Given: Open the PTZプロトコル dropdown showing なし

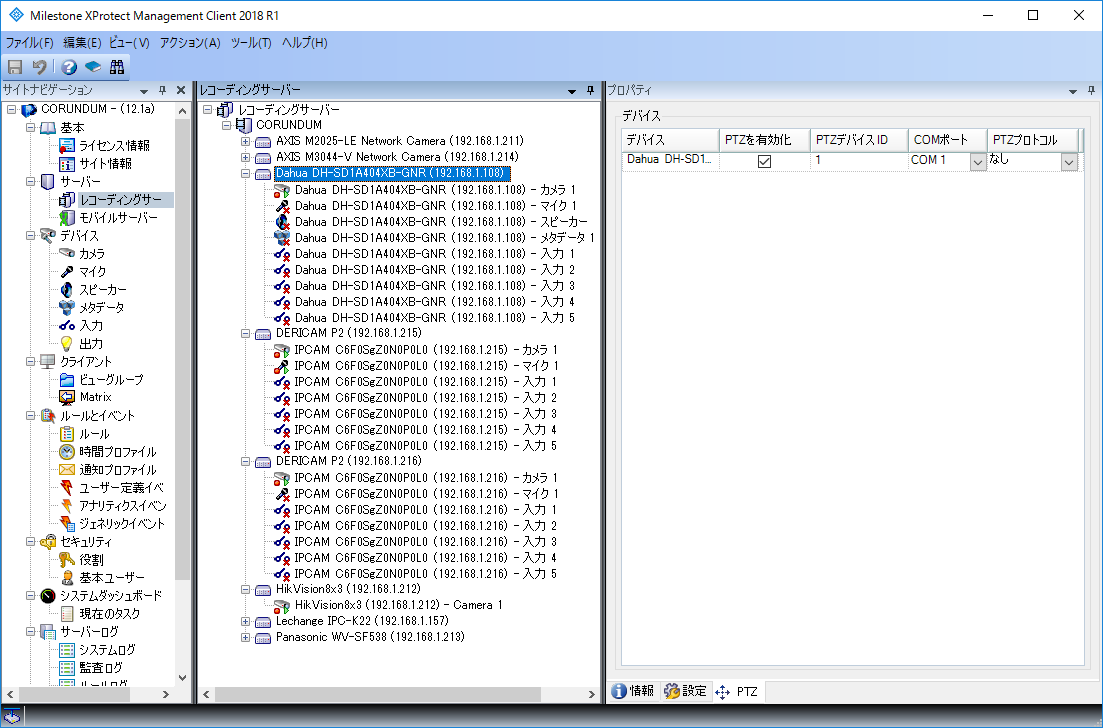Looking at the screenshot, I should pyautogui.click(x=1069, y=161).
